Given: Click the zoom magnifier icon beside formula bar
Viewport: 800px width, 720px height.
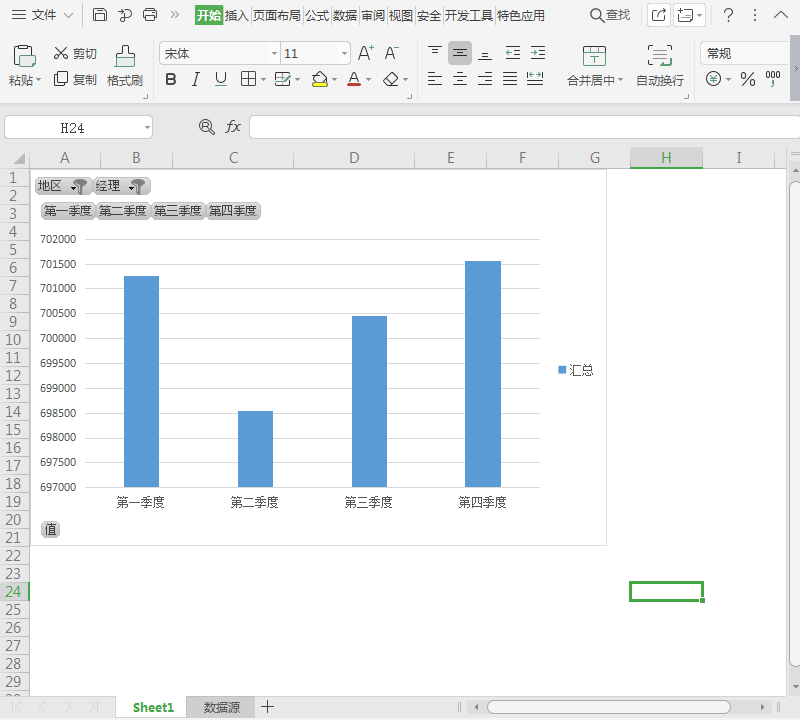Looking at the screenshot, I should click(x=207, y=127).
